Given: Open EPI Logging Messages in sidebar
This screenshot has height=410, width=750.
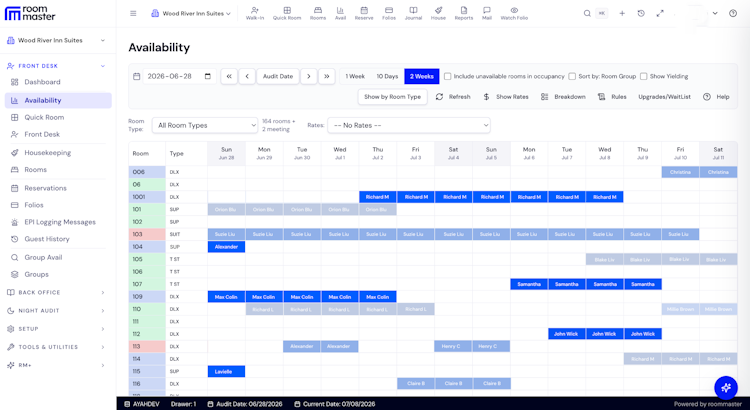Looking at the screenshot, I should pos(60,222).
